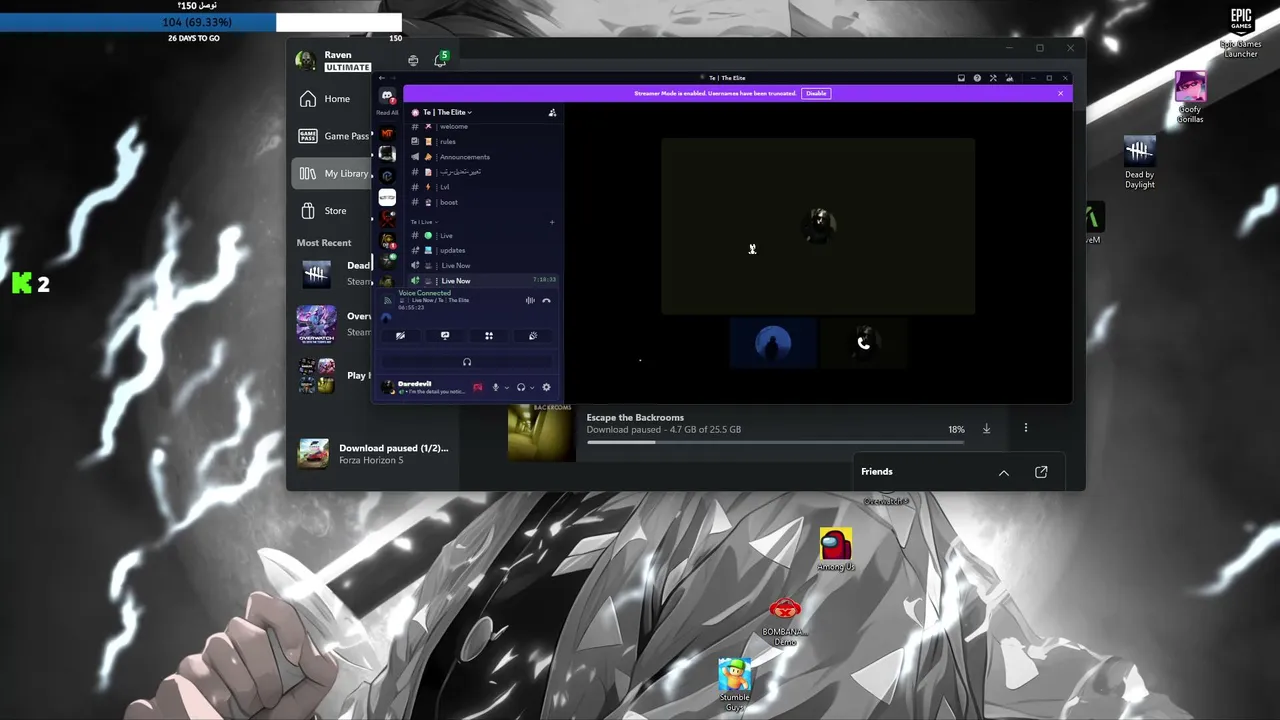
Task: Resume Escape the Backrooms download arrow
Action: tap(986, 429)
